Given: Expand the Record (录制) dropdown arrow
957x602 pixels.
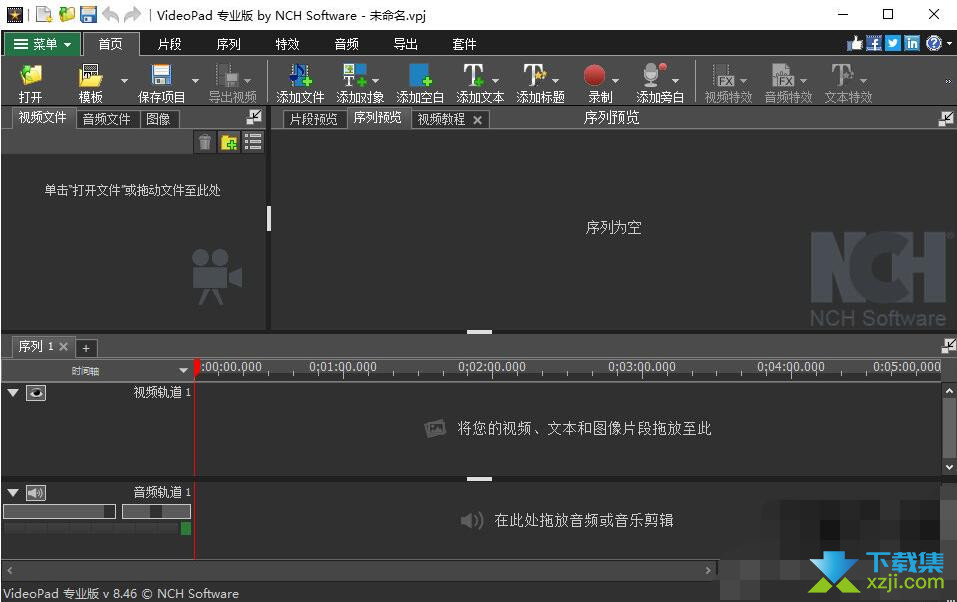Looking at the screenshot, I should tap(615, 81).
